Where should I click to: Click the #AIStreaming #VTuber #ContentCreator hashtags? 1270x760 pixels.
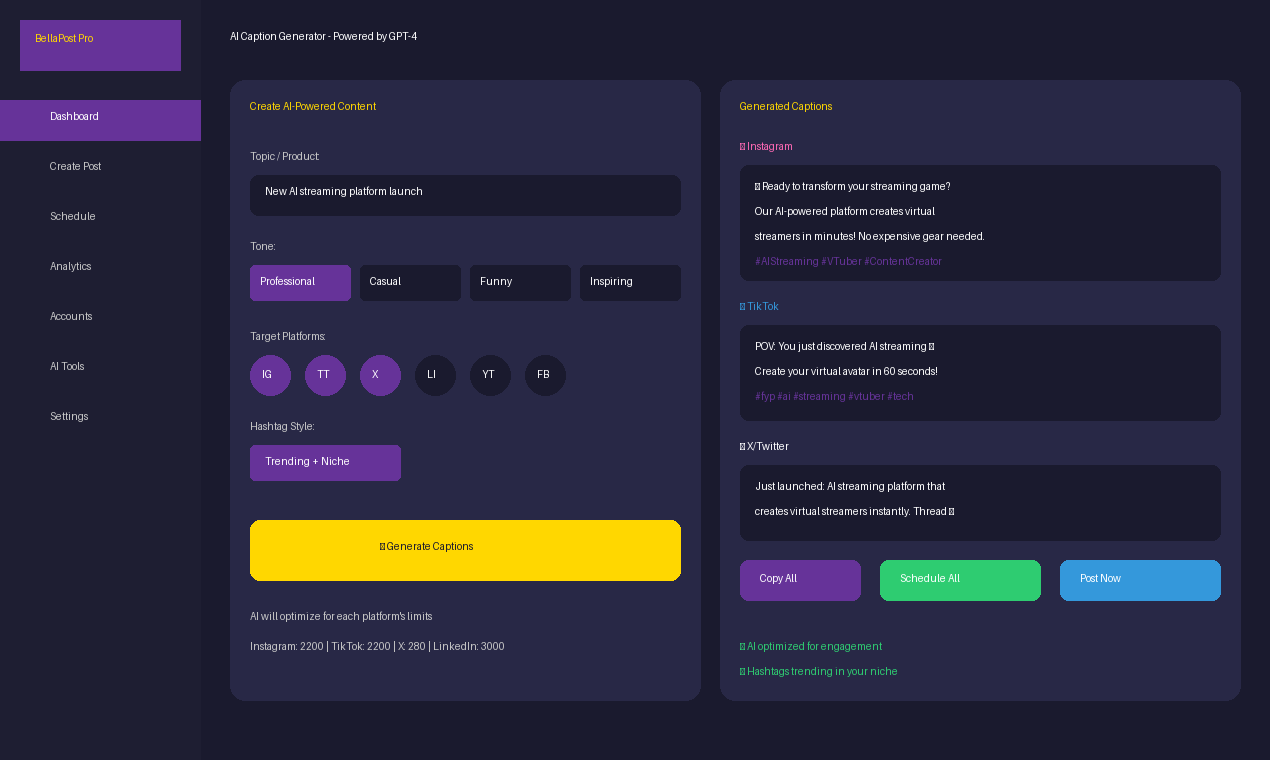coord(848,261)
